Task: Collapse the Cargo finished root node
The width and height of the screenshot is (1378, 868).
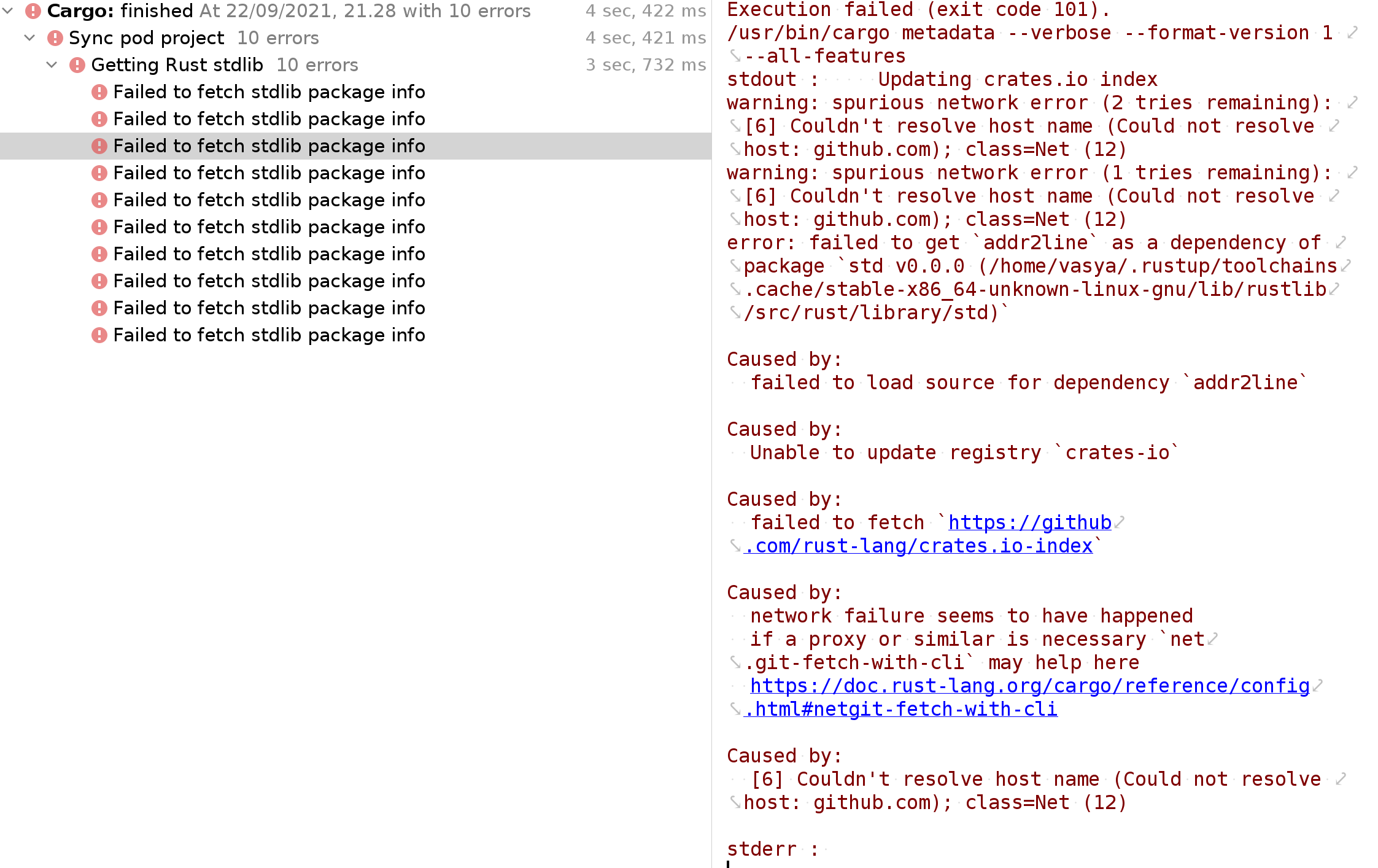Action: [8, 11]
